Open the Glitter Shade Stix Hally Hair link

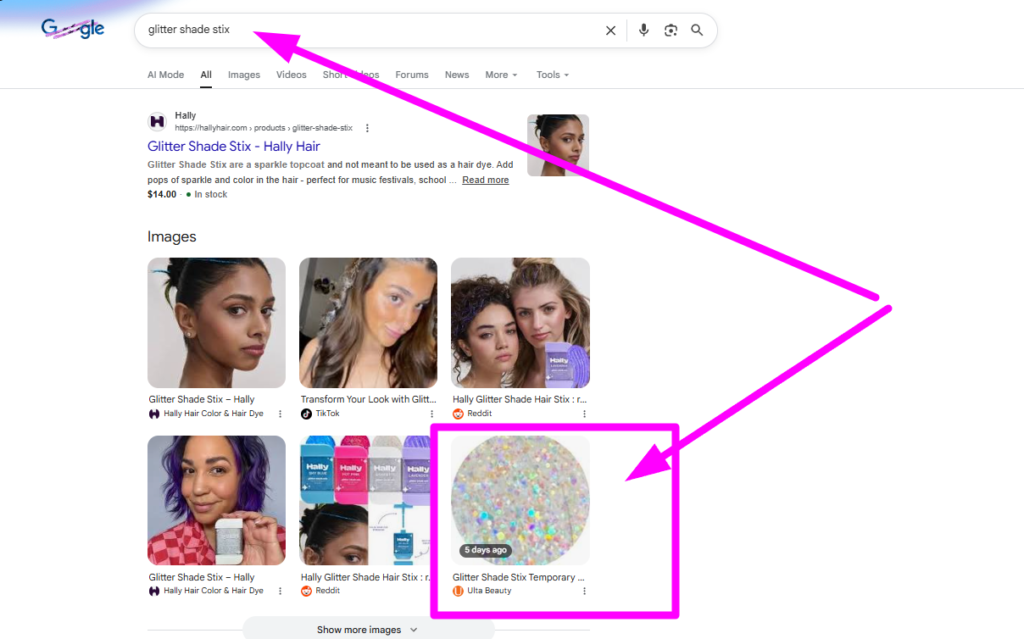click(x=233, y=146)
